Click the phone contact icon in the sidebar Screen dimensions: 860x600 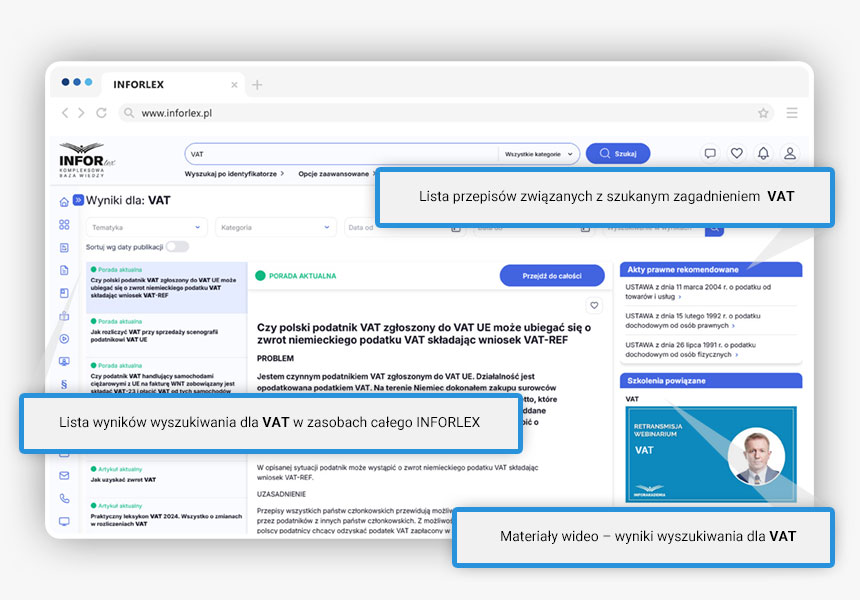(x=65, y=498)
